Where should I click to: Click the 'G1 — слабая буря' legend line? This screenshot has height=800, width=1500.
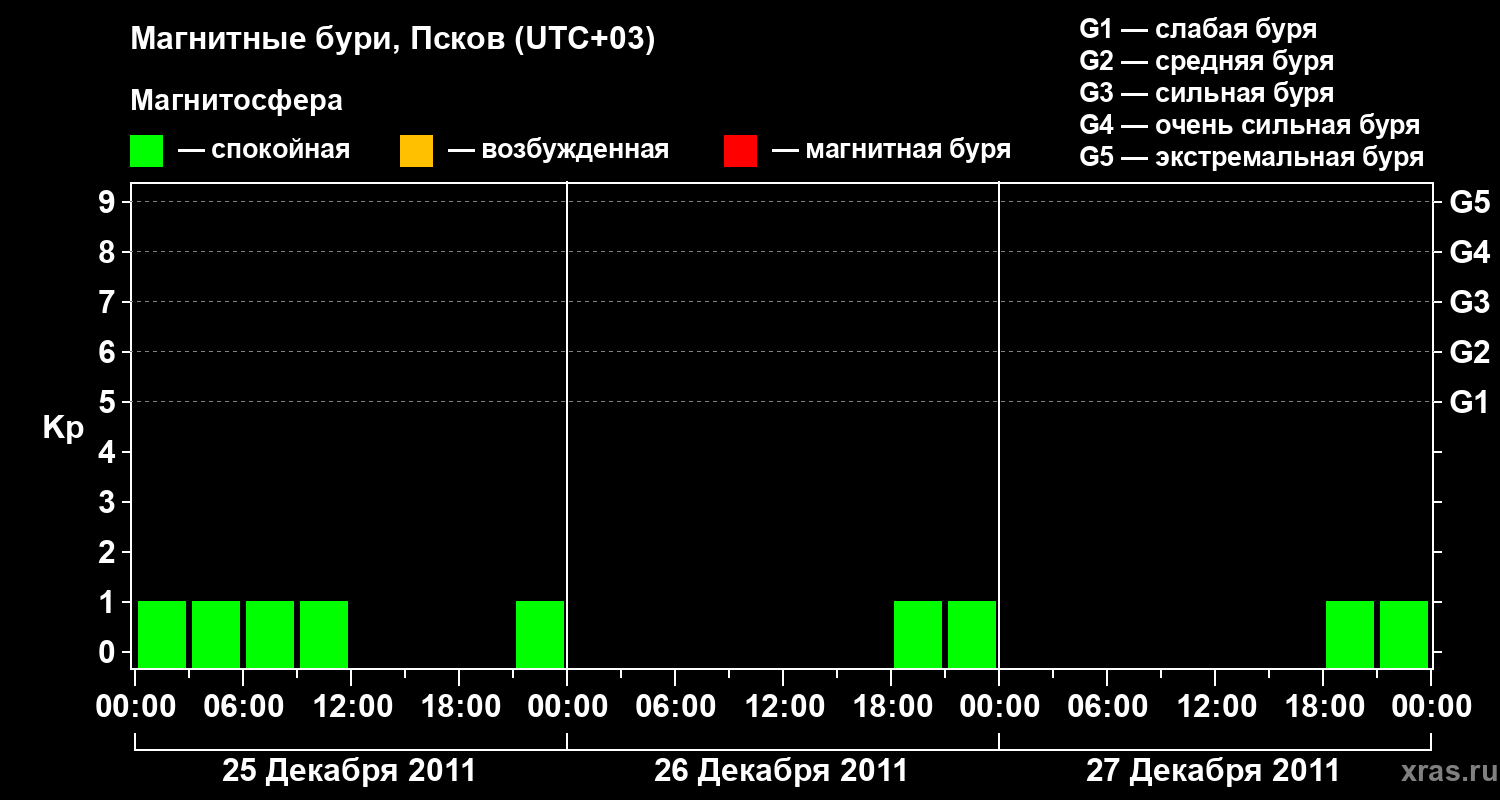(1198, 29)
